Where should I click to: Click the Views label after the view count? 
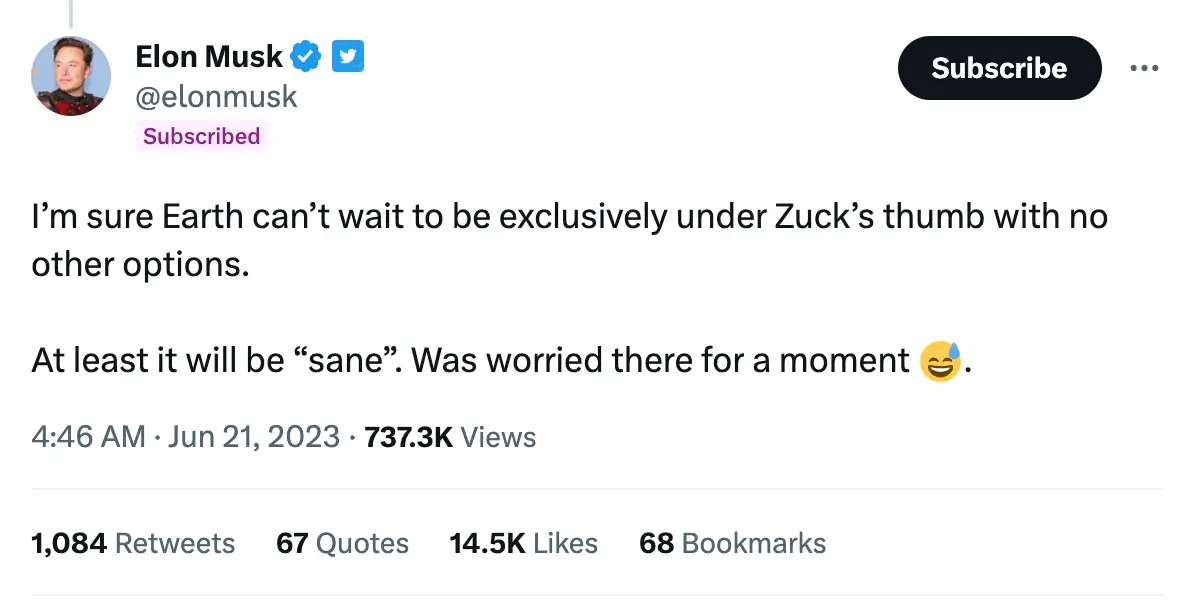498,437
